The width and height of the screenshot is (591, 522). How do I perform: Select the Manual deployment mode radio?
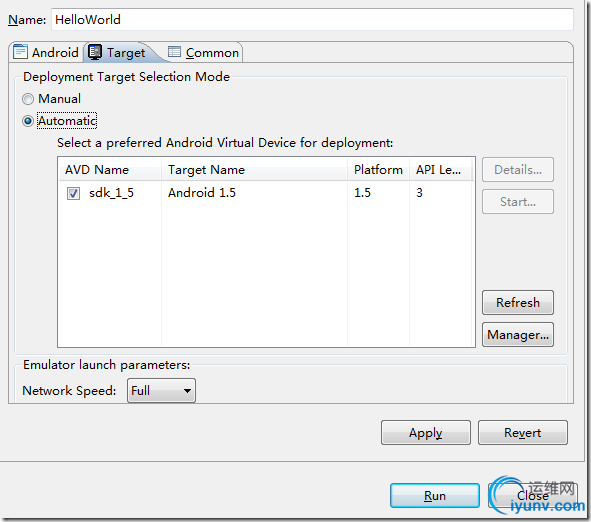(28, 99)
